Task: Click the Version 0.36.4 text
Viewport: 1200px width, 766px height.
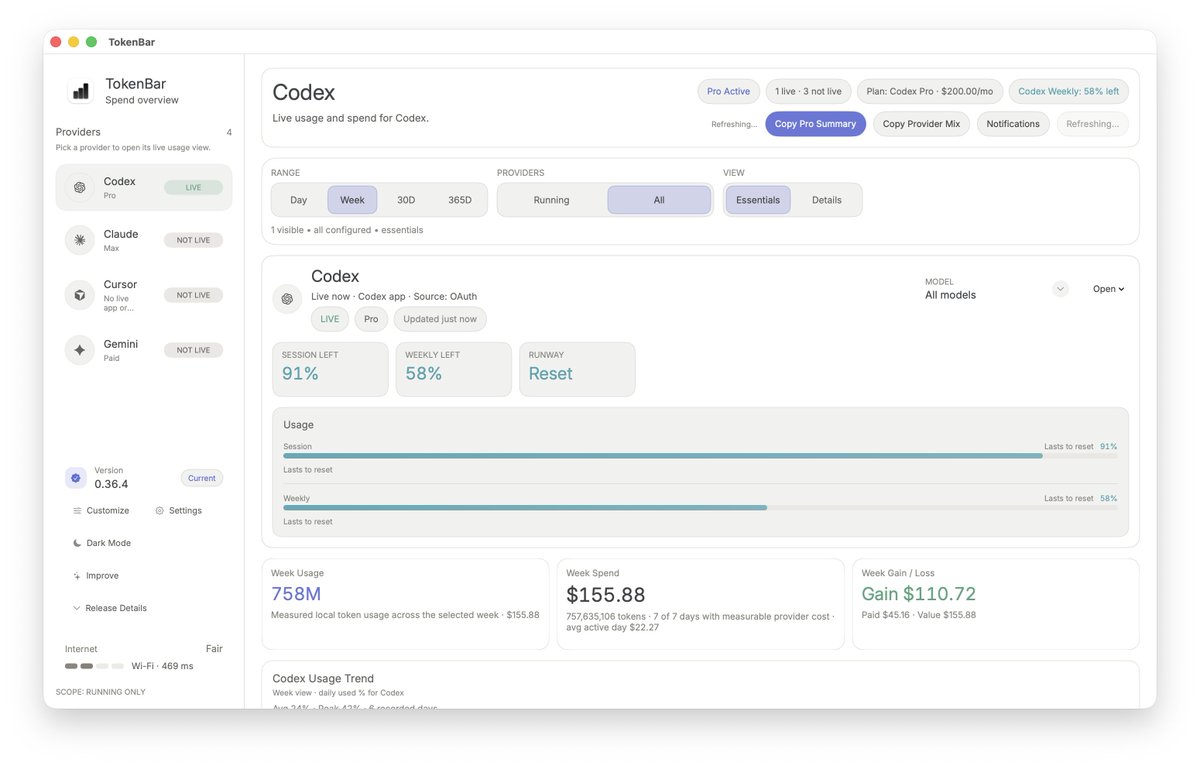Action: pos(111,478)
